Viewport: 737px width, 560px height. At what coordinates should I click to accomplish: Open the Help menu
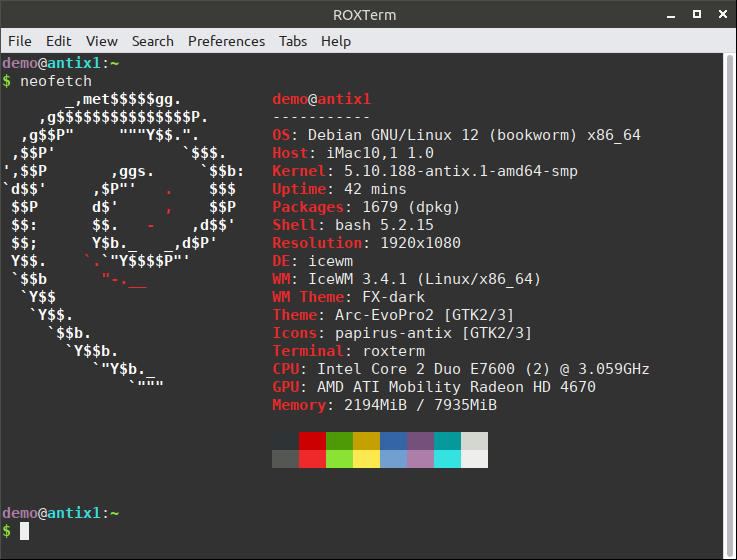(x=336, y=41)
